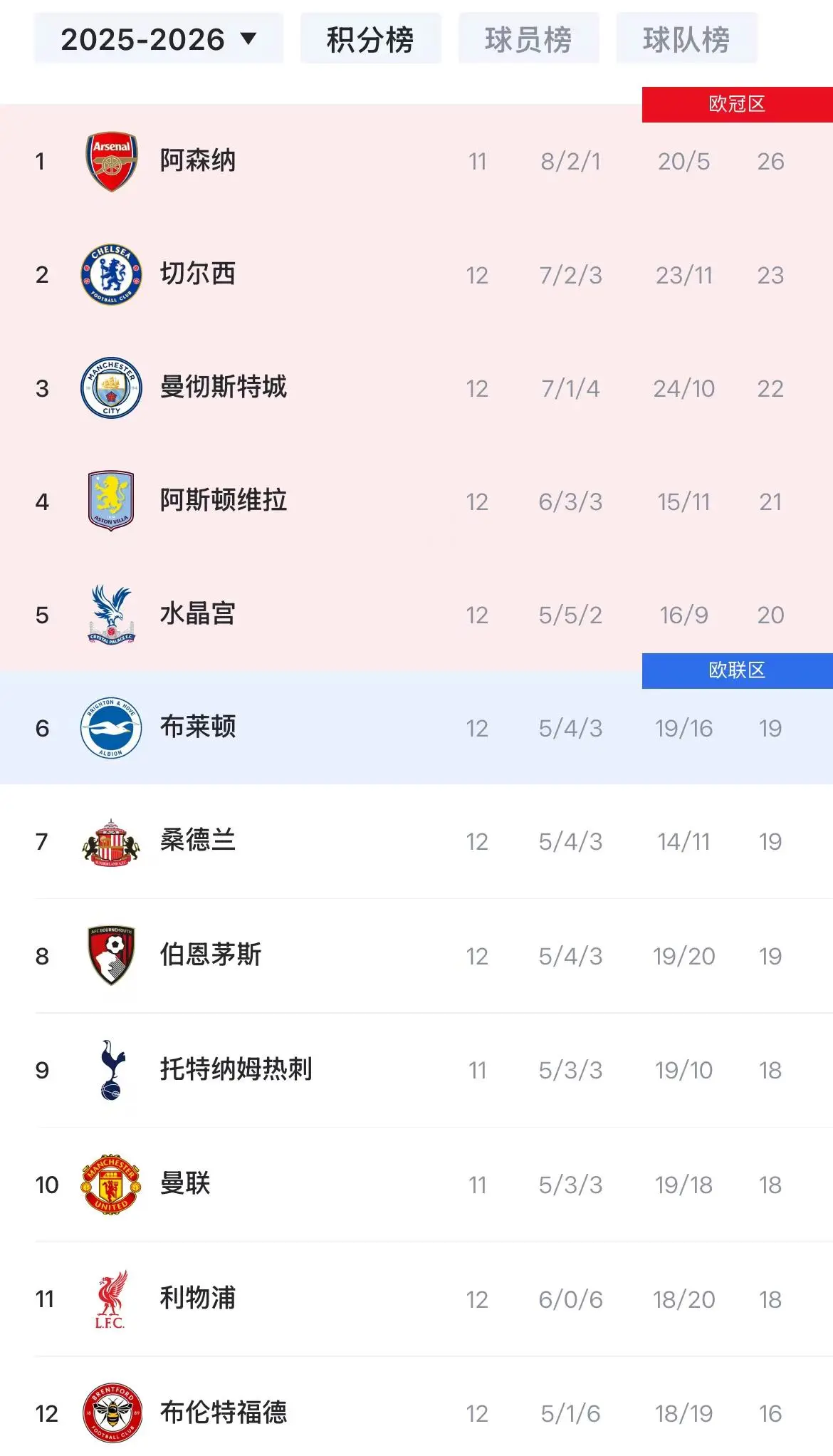
Task: Open team name 伯恩茅斯
Action: pos(210,955)
